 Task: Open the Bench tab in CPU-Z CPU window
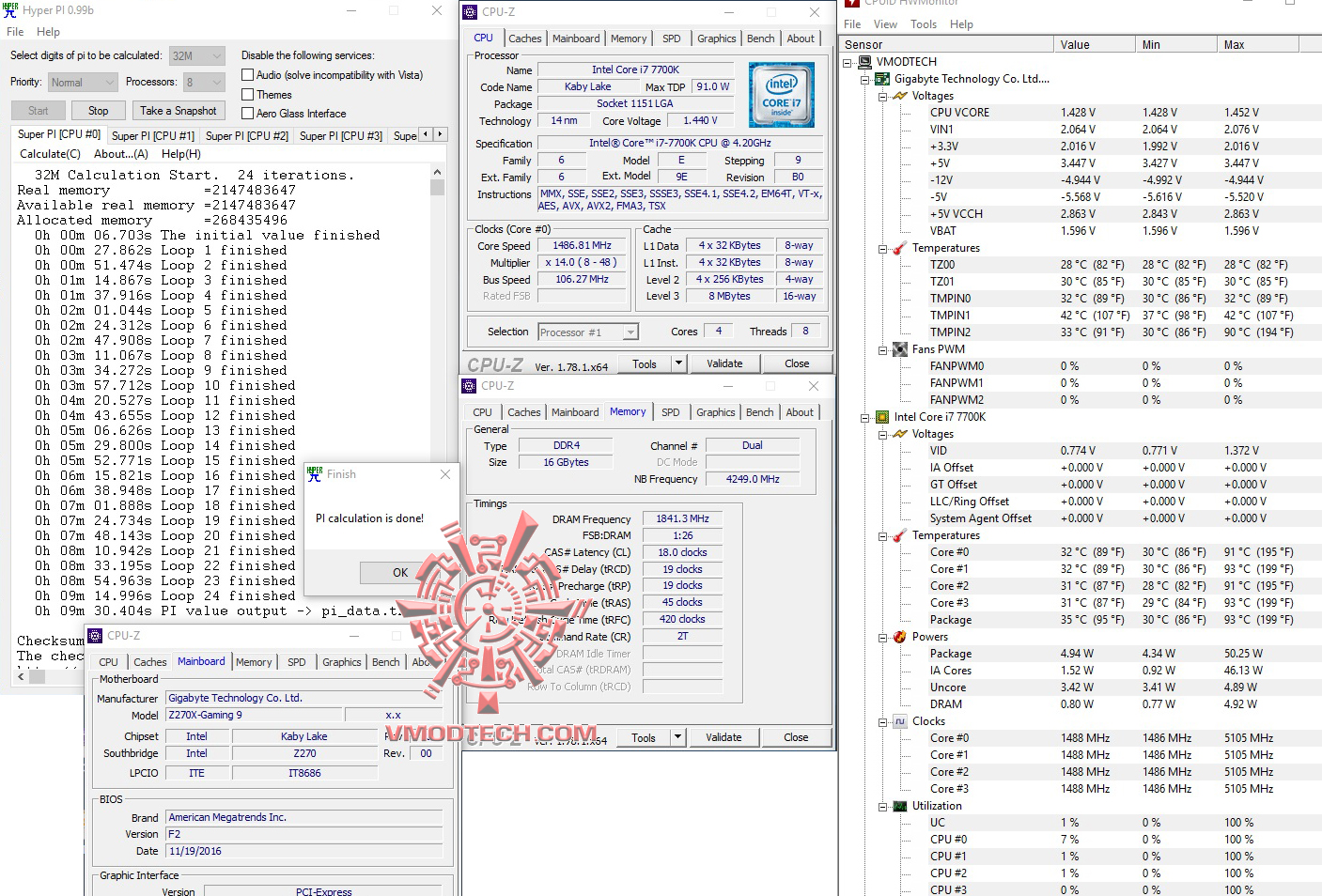pos(761,39)
